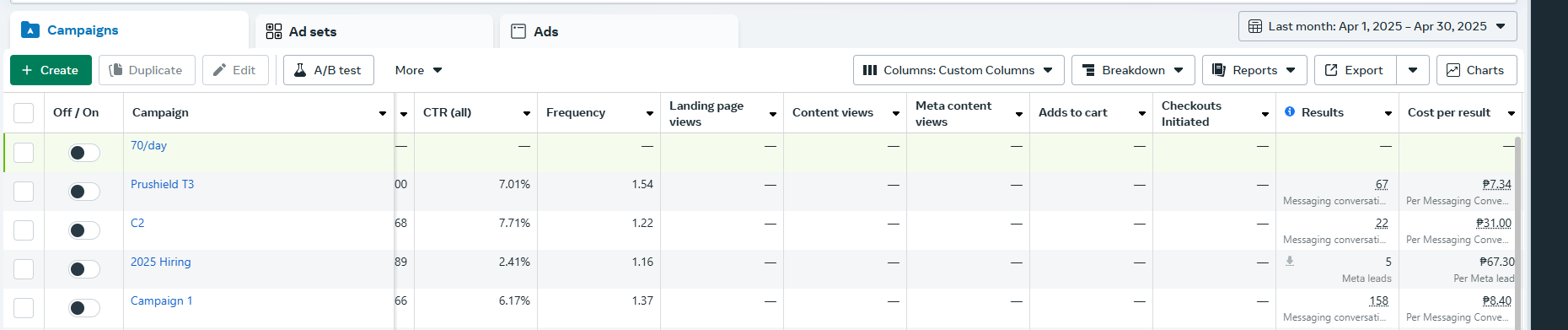Click the Ads tab page icon
This screenshot has width=1568, height=330.
point(518,31)
